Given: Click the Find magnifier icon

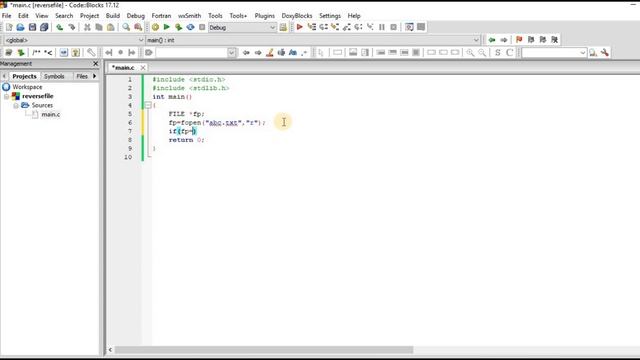Looking at the screenshot, I should tap(126, 27).
